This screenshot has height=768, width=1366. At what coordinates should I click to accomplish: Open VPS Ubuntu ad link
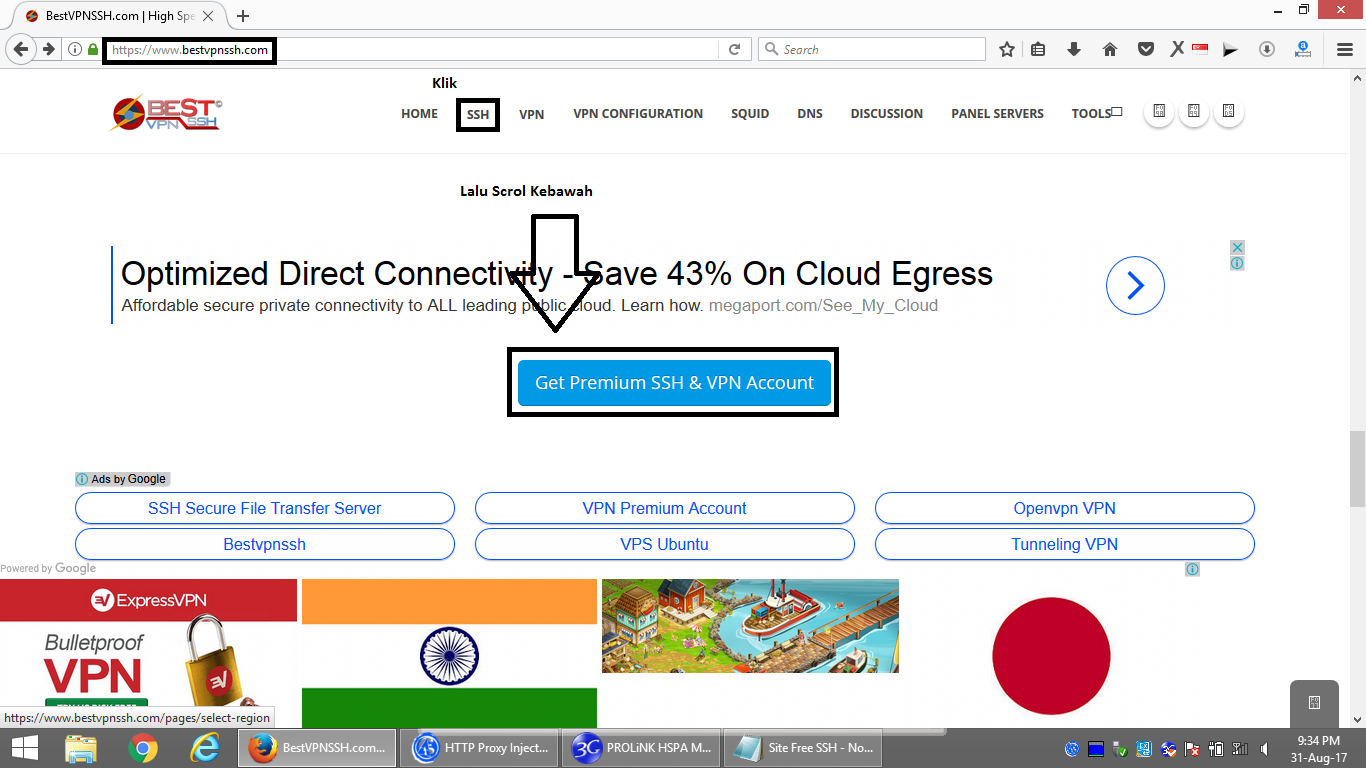click(665, 544)
